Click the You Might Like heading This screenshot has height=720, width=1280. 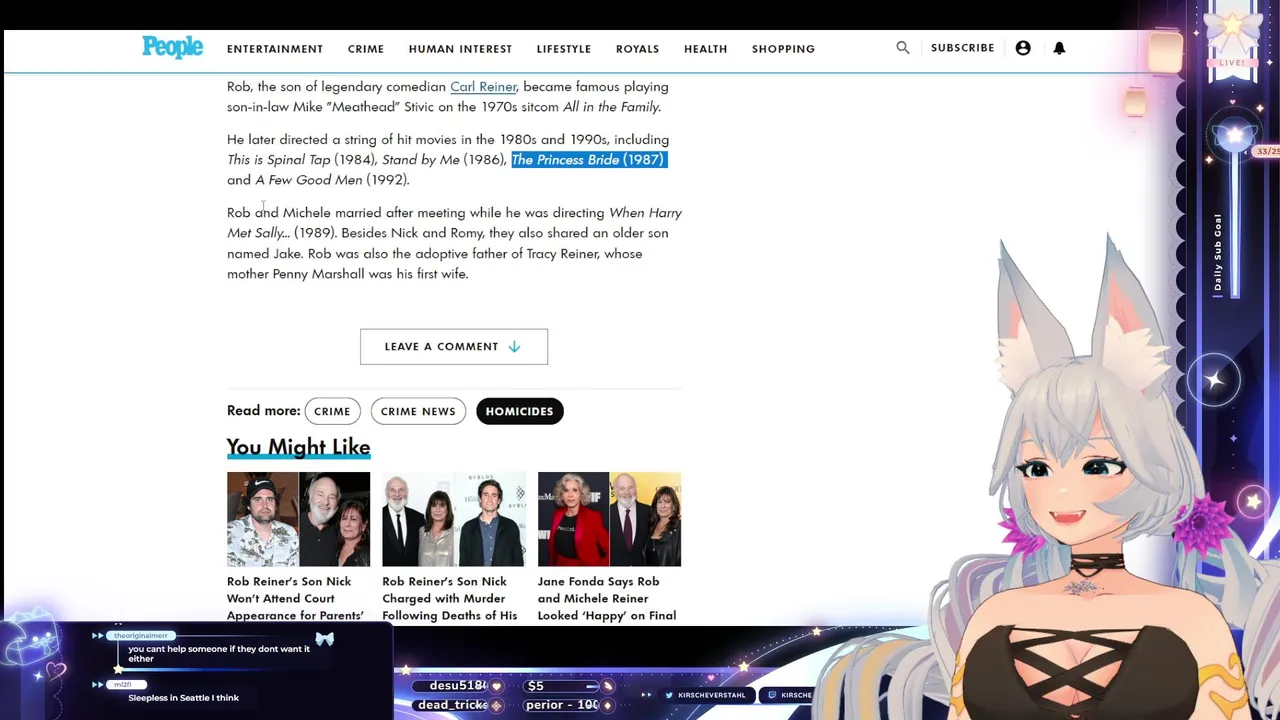click(298, 447)
